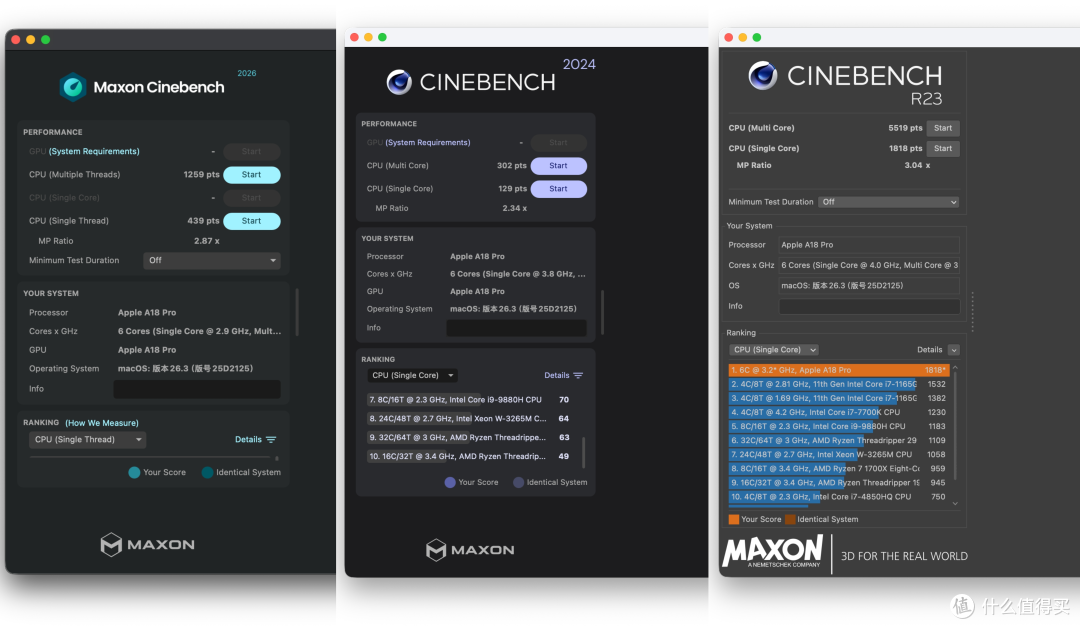The height and width of the screenshot is (629, 1080).
Task: Start CPU Single Thread test in Cinebench 2026
Action: [x=251, y=221]
